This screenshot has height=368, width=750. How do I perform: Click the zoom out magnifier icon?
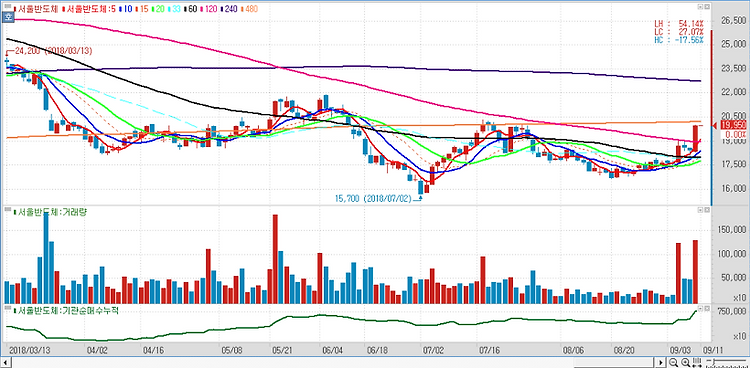[x=674, y=362]
